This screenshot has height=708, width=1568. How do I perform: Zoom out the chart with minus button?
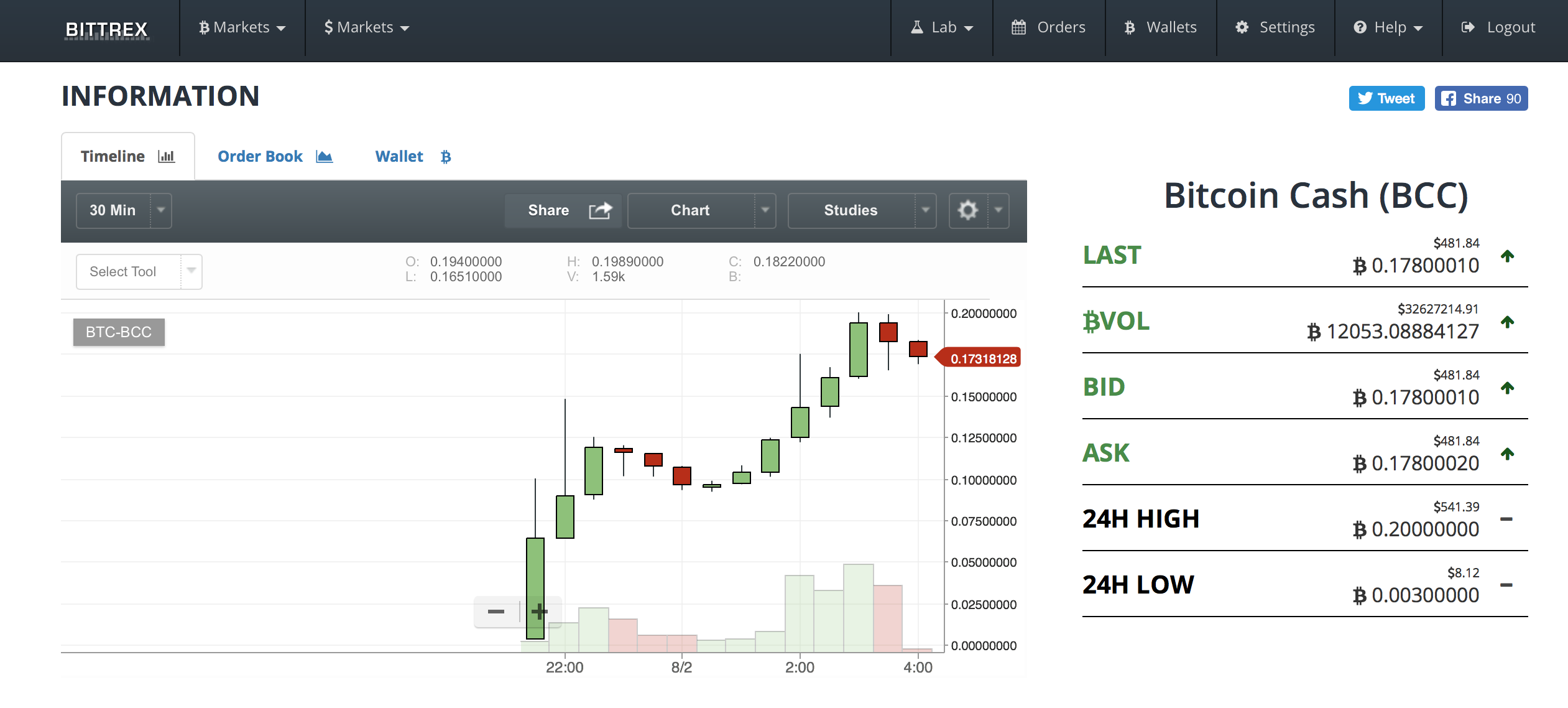click(496, 612)
